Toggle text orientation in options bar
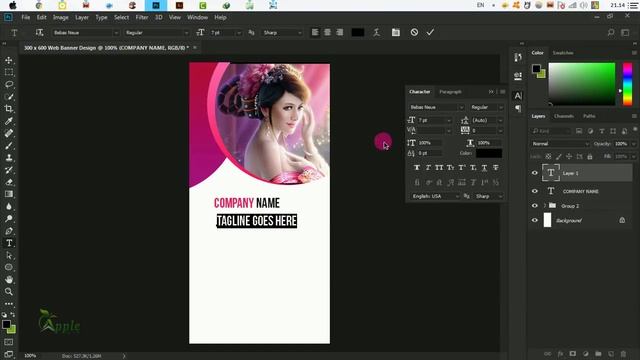640x360 pixels. coord(39,32)
